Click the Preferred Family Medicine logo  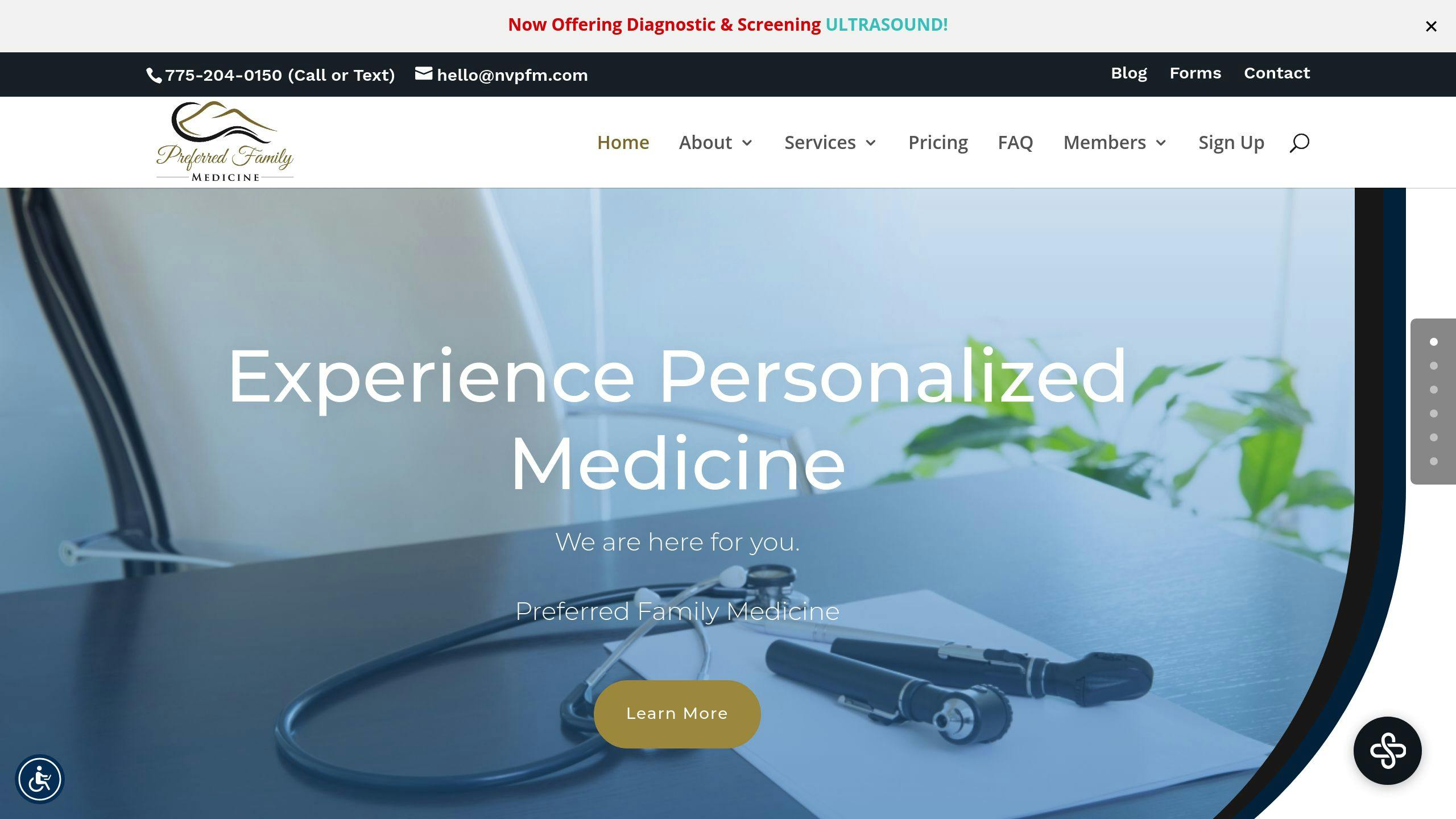click(225, 142)
